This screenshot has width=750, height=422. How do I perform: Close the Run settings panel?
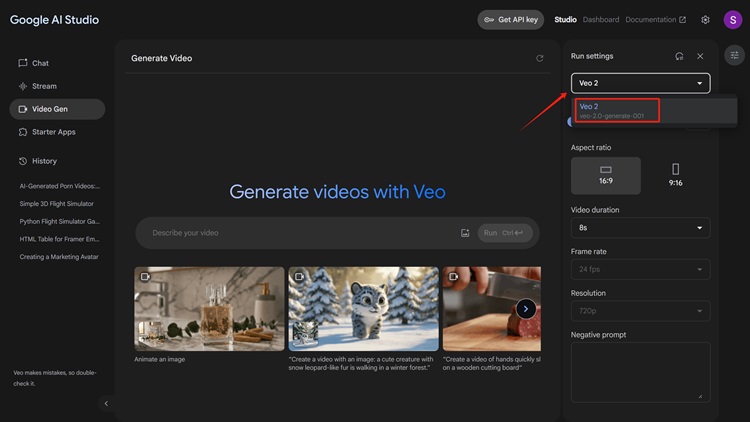coord(700,56)
